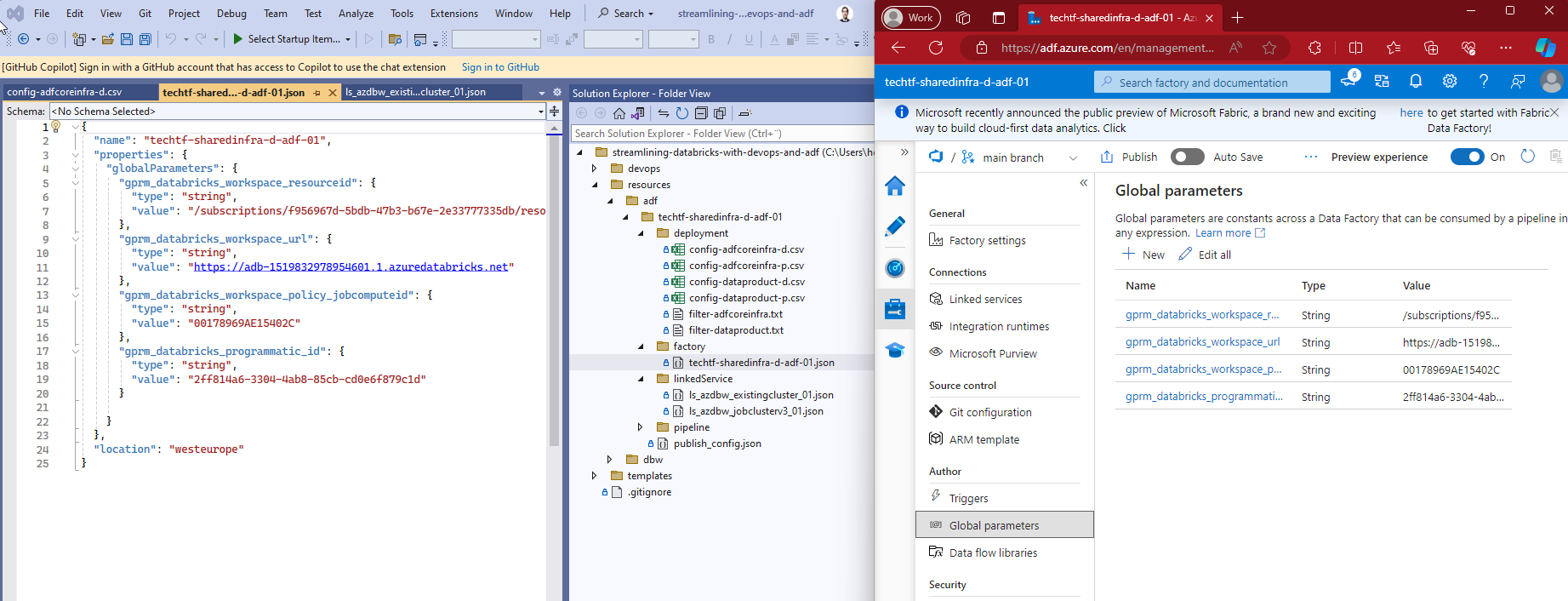Switch to config-adfcoreinfra-d.csv tab

click(x=80, y=92)
